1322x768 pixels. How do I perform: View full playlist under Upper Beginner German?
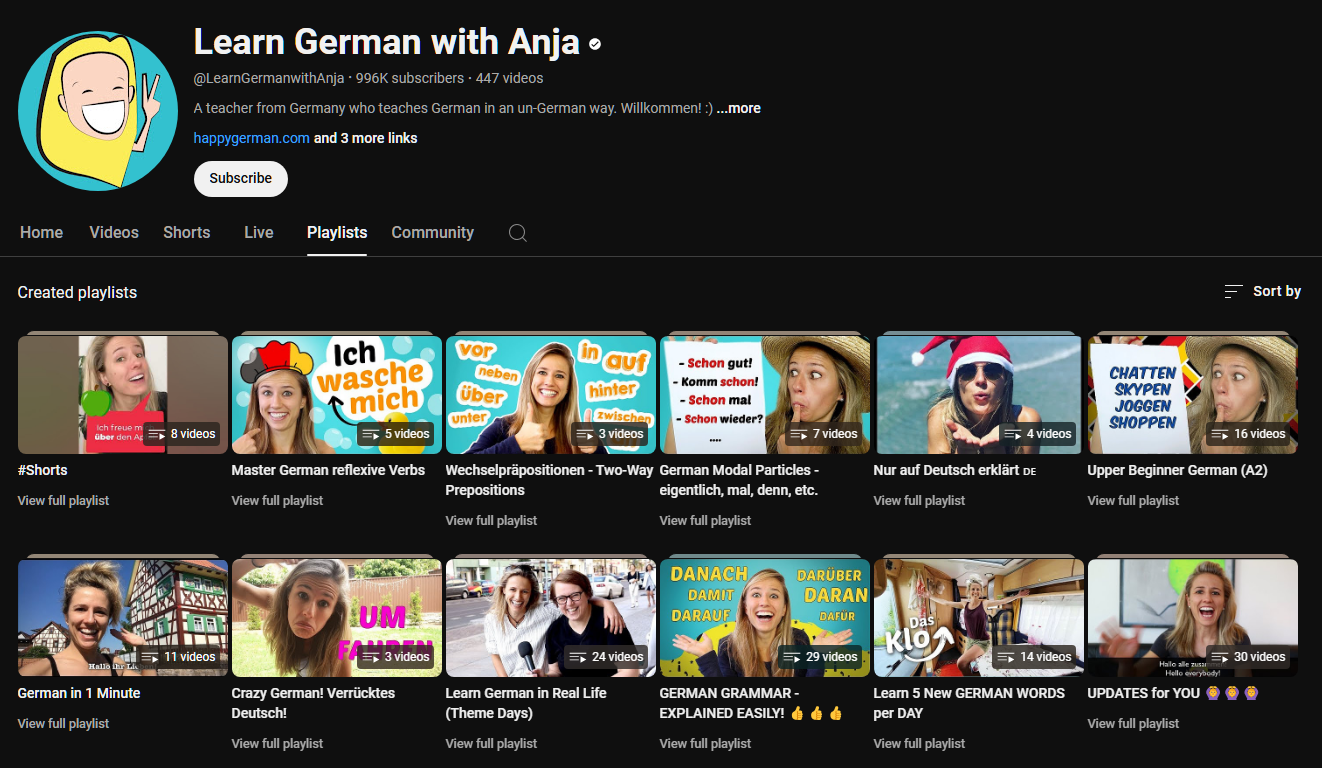click(1133, 500)
